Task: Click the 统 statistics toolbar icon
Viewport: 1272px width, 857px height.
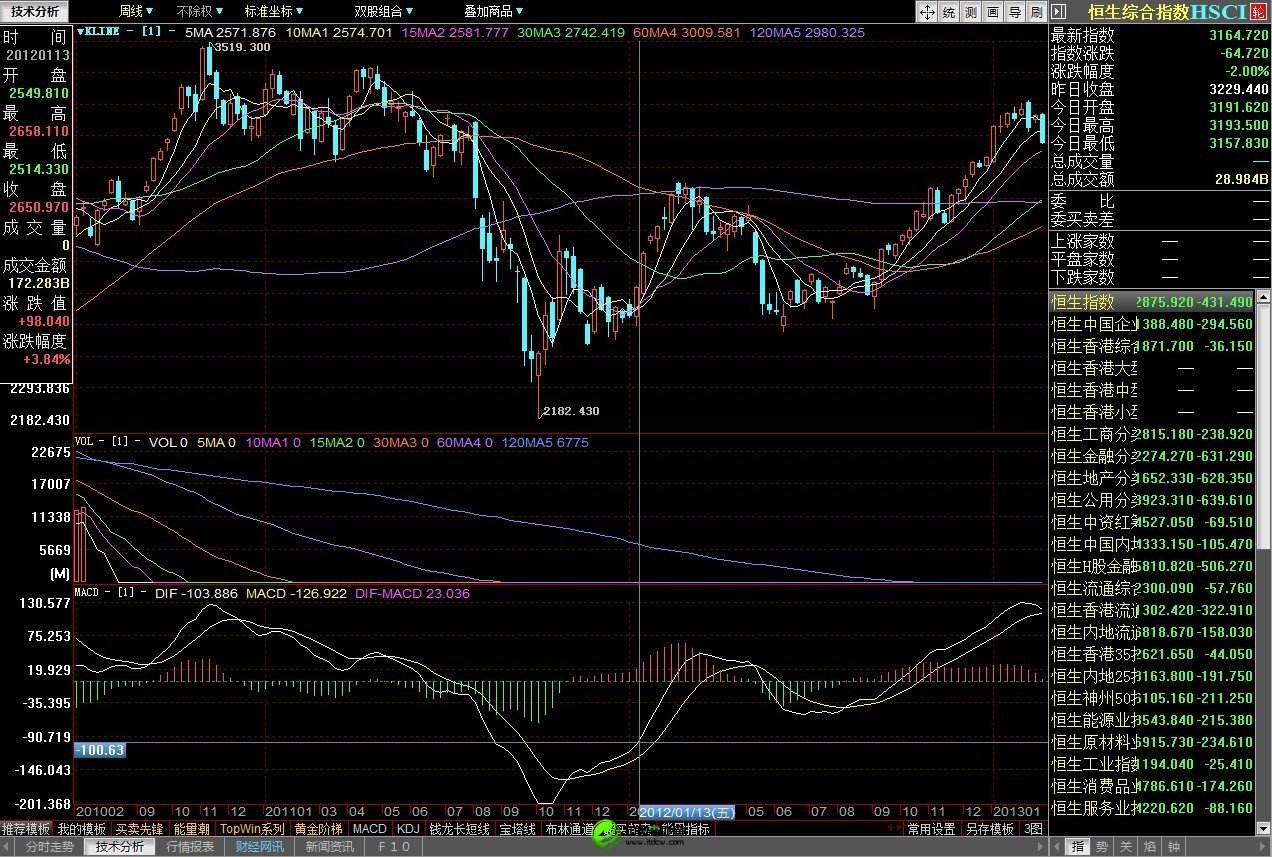Action: click(948, 12)
